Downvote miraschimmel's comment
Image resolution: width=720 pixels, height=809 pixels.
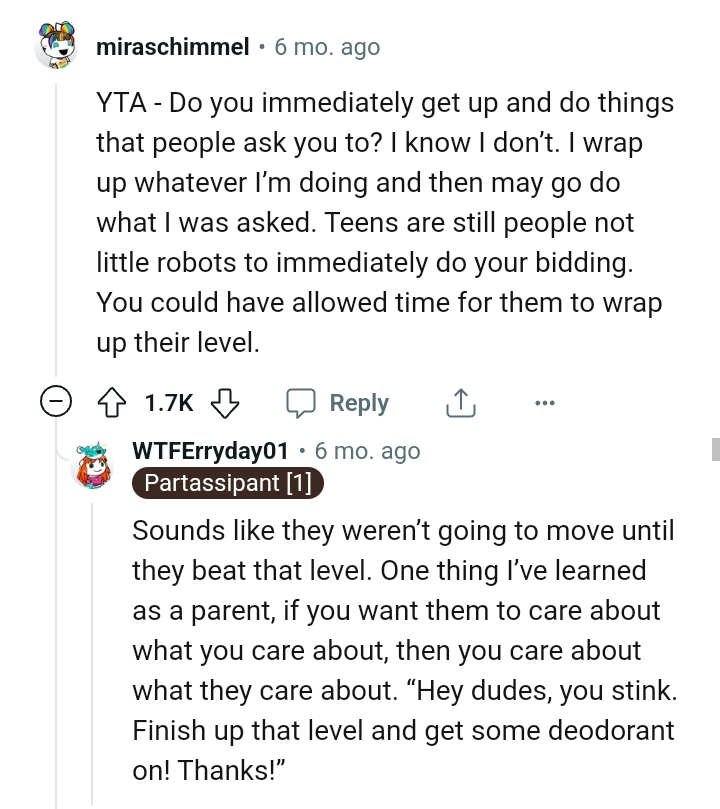click(x=226, y=403)
